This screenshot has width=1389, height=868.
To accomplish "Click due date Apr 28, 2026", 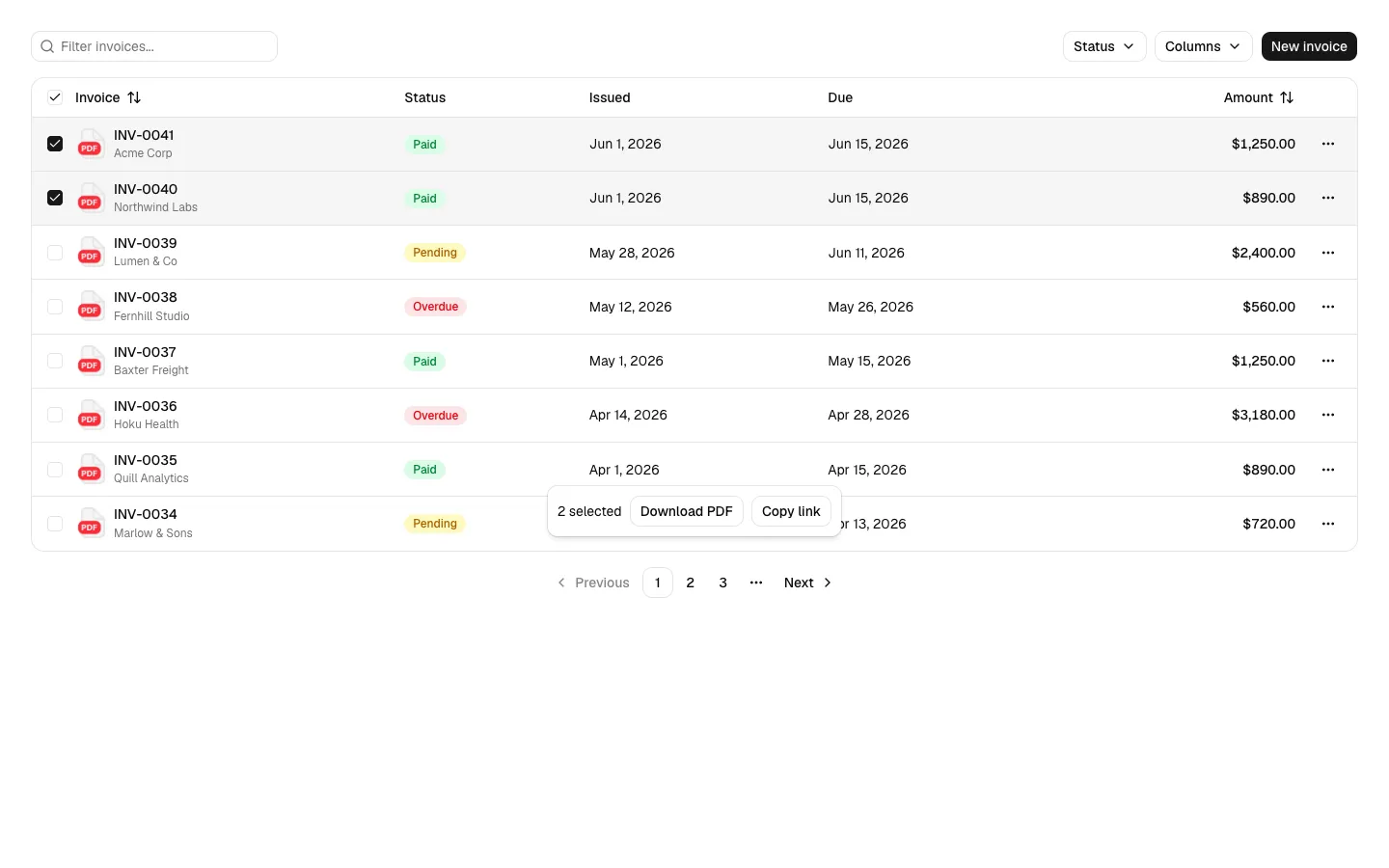I will tap(868, 415).
